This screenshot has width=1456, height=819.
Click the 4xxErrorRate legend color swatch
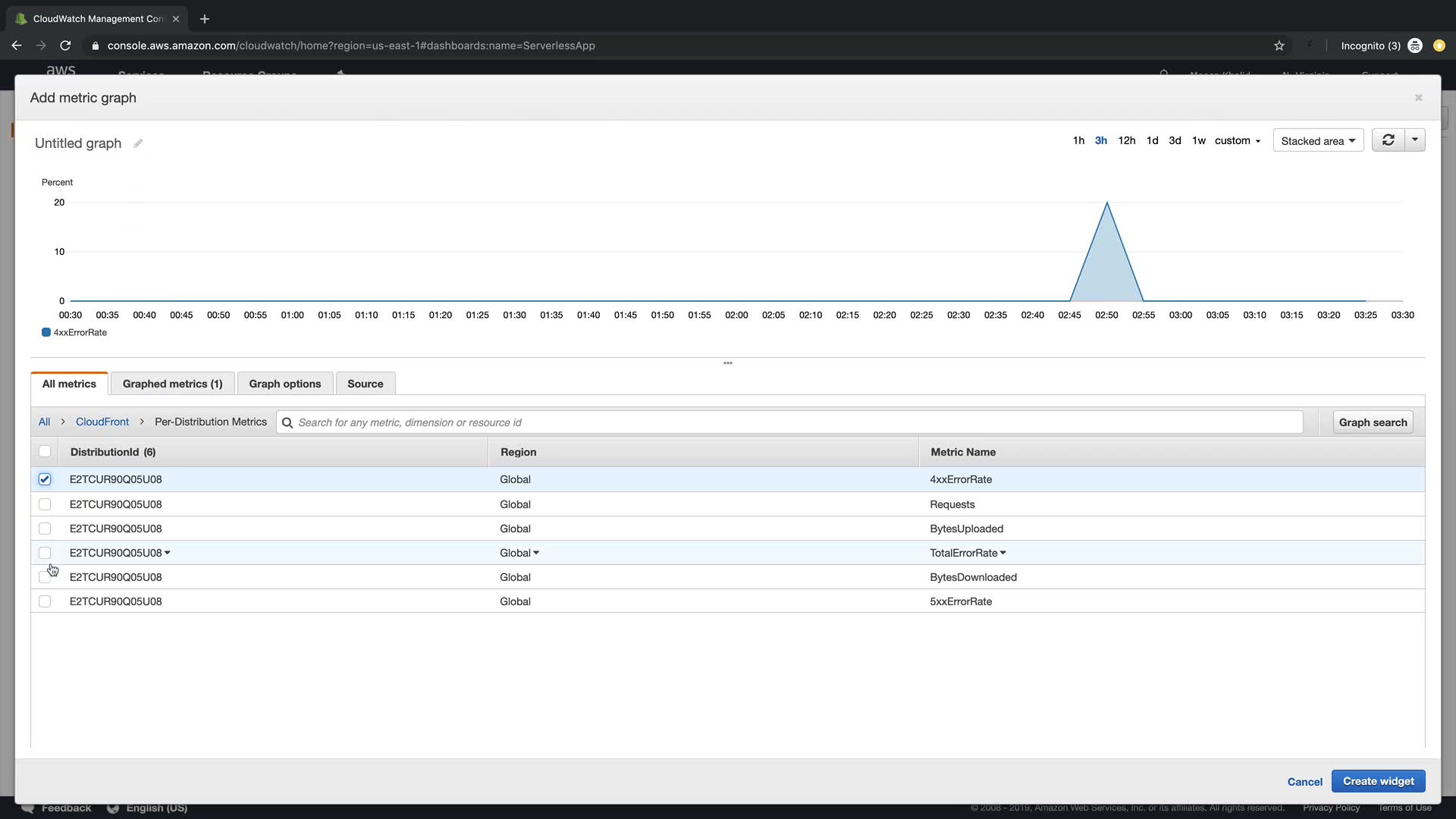[46, 332]
